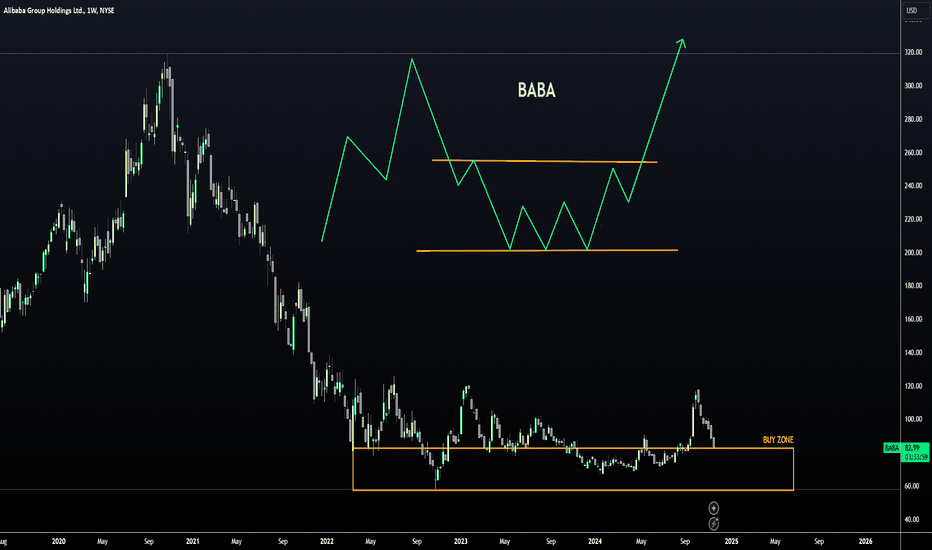
Task: Click the 2021 label on time axis
Action: click(193, 541)
